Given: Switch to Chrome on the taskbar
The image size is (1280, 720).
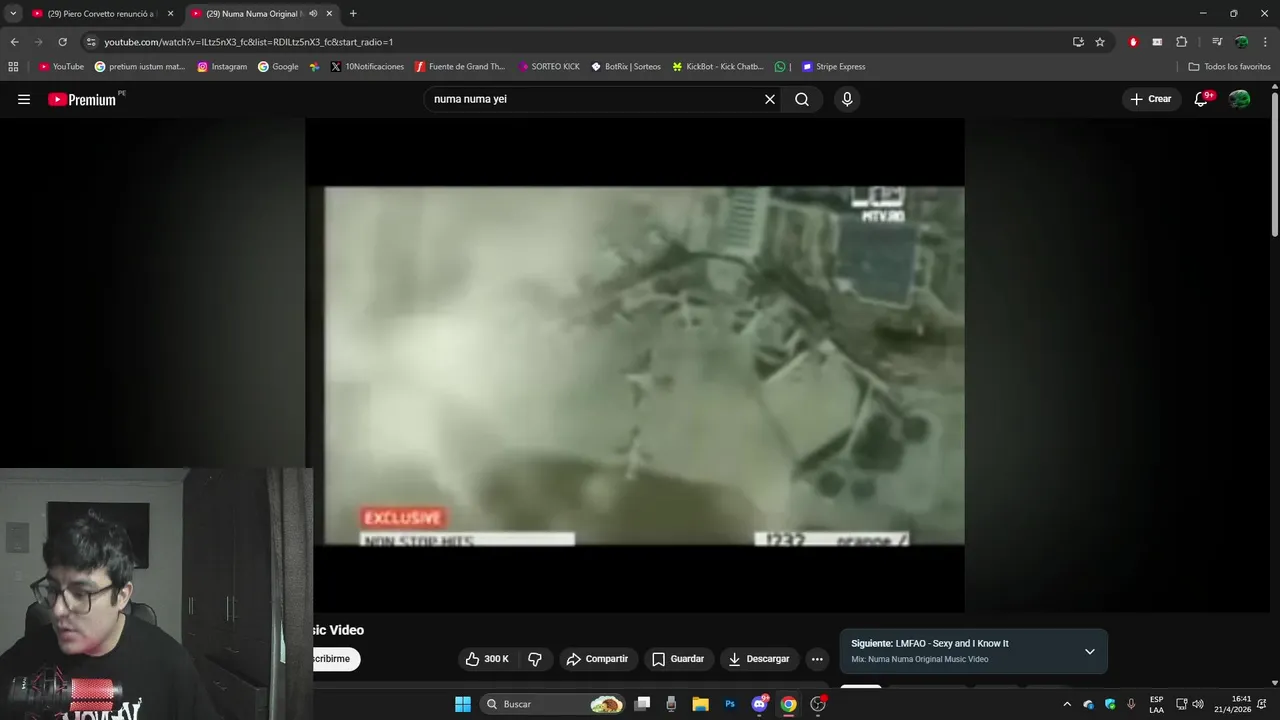Looking at the screenshot, I should pyautogui.click(x=788, y=704).
